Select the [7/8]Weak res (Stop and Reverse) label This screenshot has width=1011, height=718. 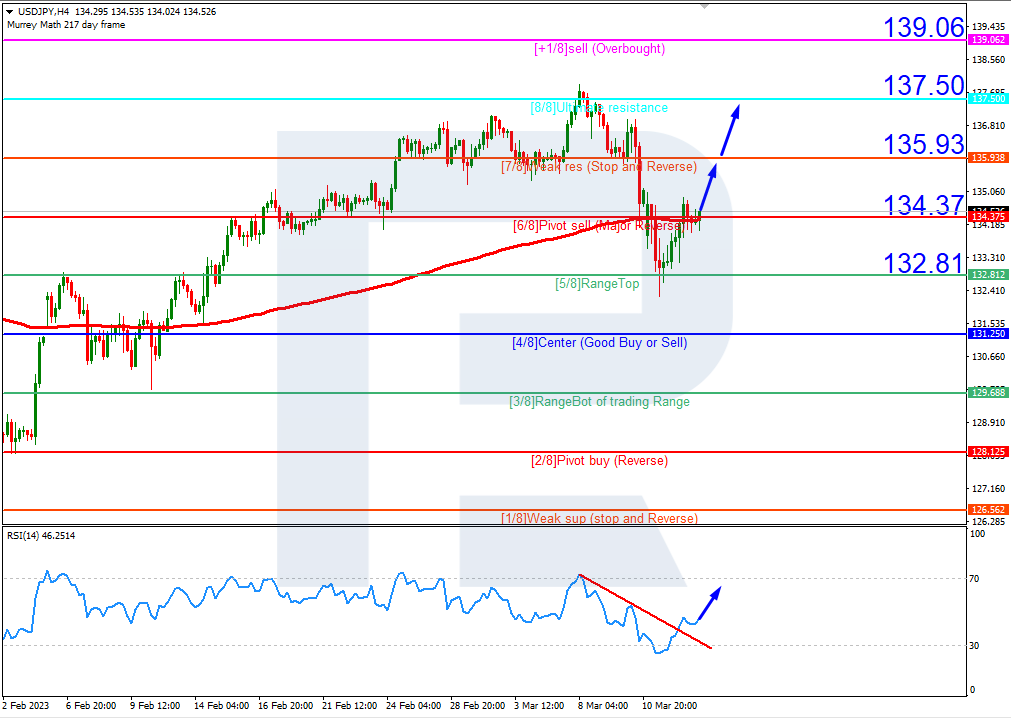[598, 167]
